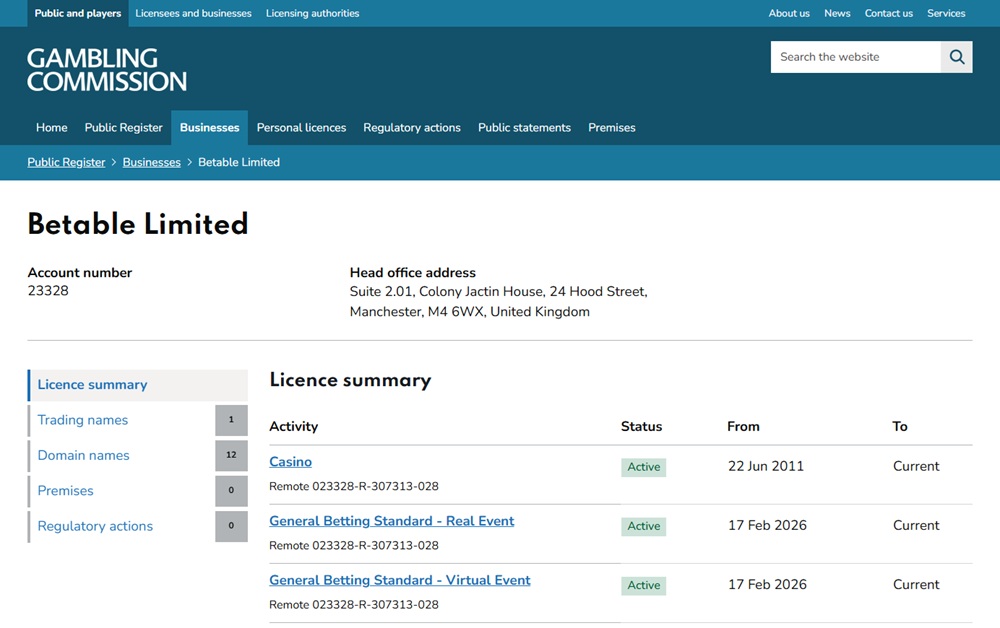Viewport: 1000px width, 628px height.
Task: Open Regulatory actions in top navigation
Action: tap(412, 128)
